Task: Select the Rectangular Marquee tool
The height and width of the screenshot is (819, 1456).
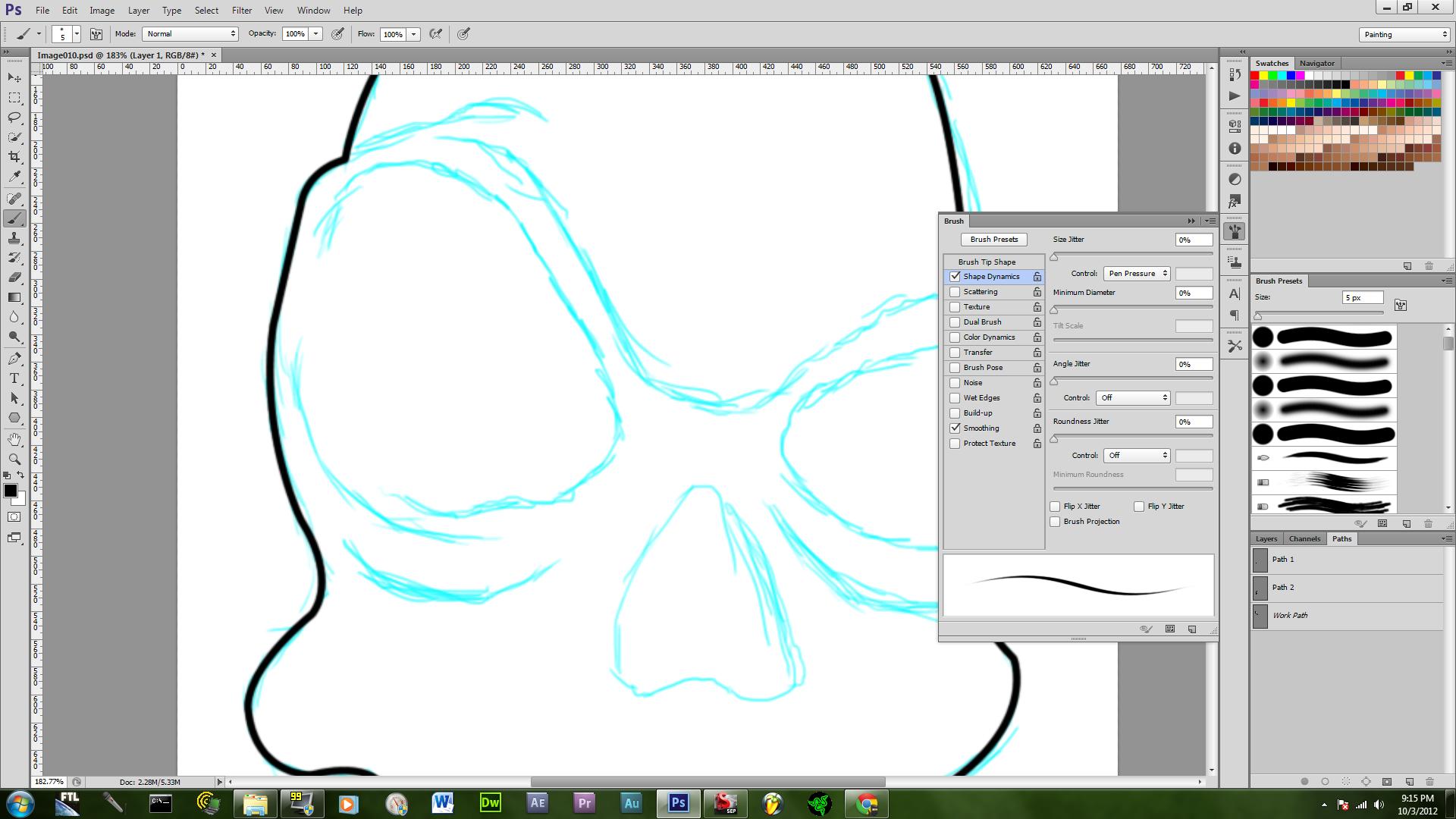Action: point(14,98)
